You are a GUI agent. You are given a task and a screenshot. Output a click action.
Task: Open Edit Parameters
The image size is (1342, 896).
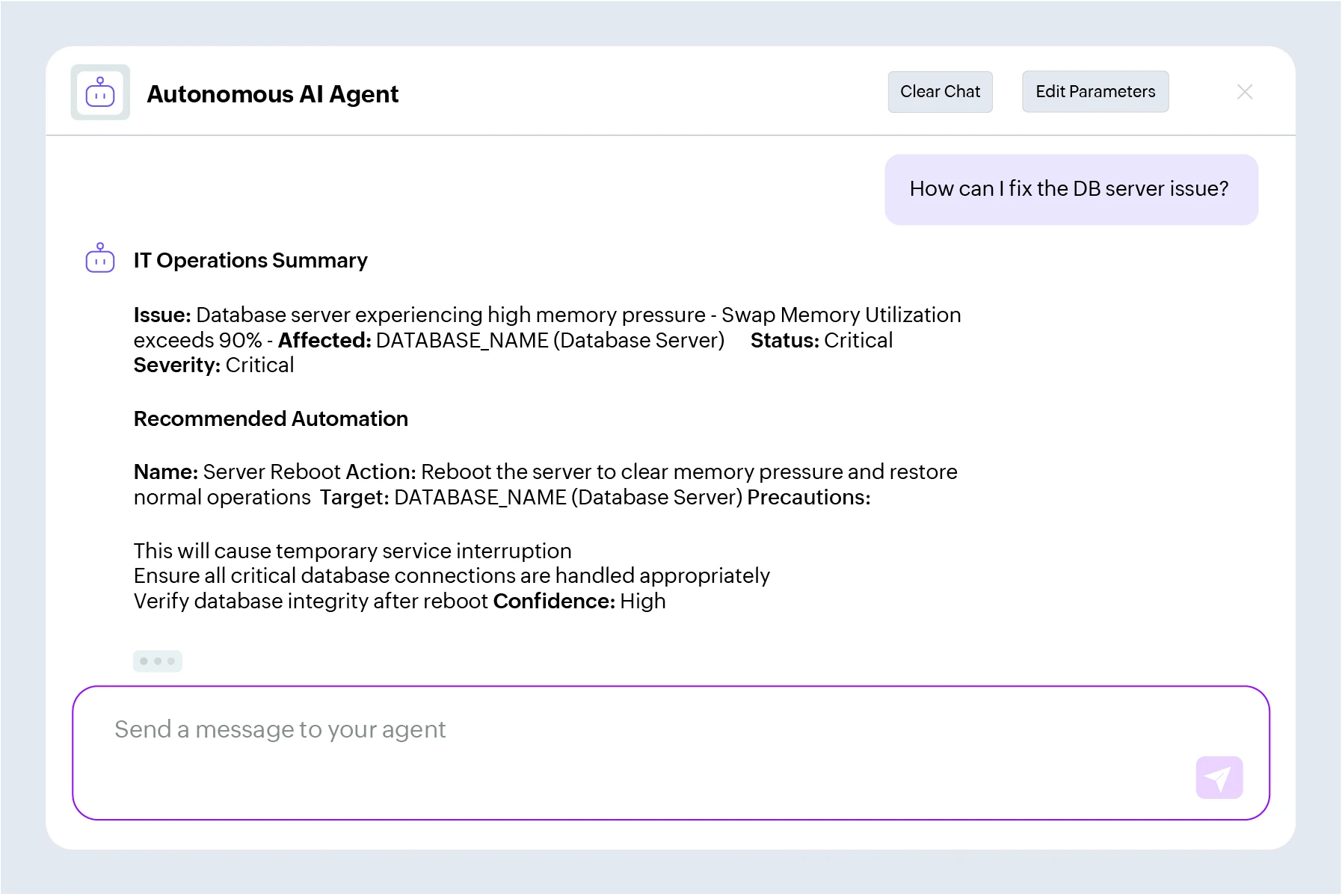pyautogui.click(x=1095, y=92)
